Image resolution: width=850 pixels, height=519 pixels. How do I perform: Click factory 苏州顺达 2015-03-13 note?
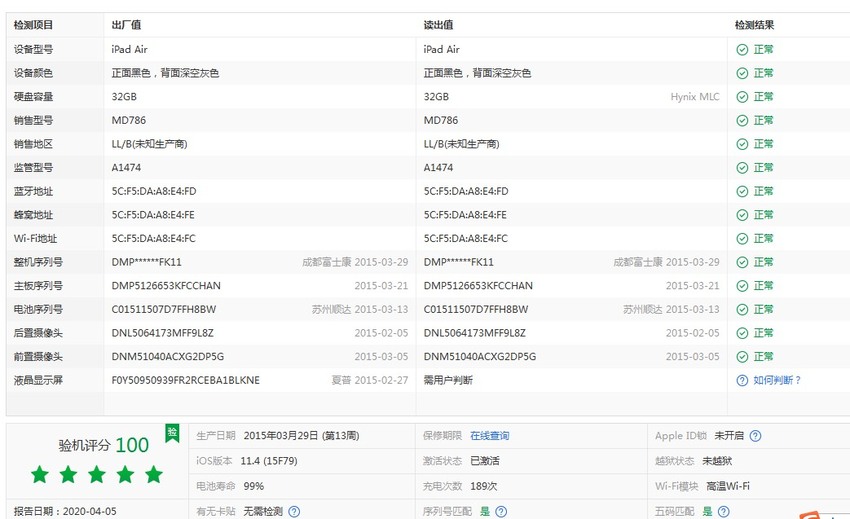(360, 309)
